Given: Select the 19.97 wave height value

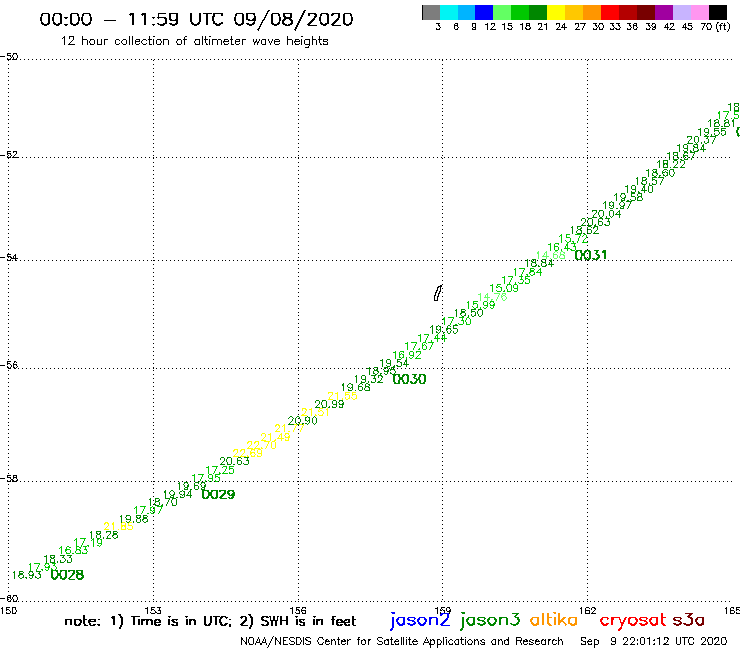Looking at the screenshot, I should (x=617, y=205).
